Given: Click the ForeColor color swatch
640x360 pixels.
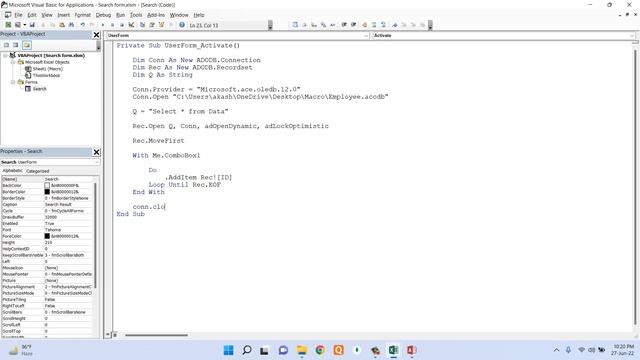Looking at the screenshot, I should point(47,236).
